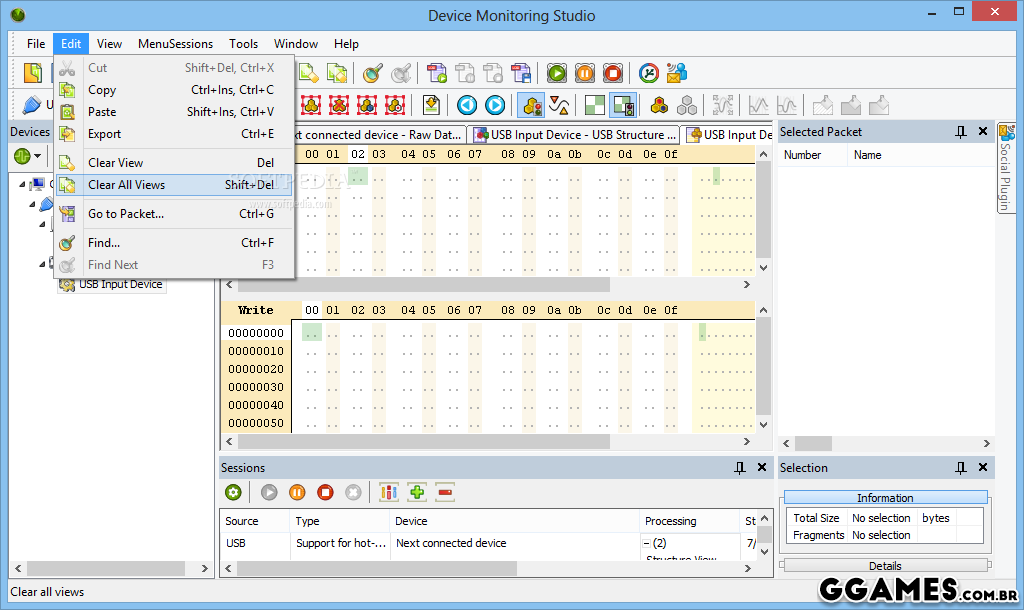Click the red minus icon in Sessions toolbar
1024x610 pixels.
(445, 492)
